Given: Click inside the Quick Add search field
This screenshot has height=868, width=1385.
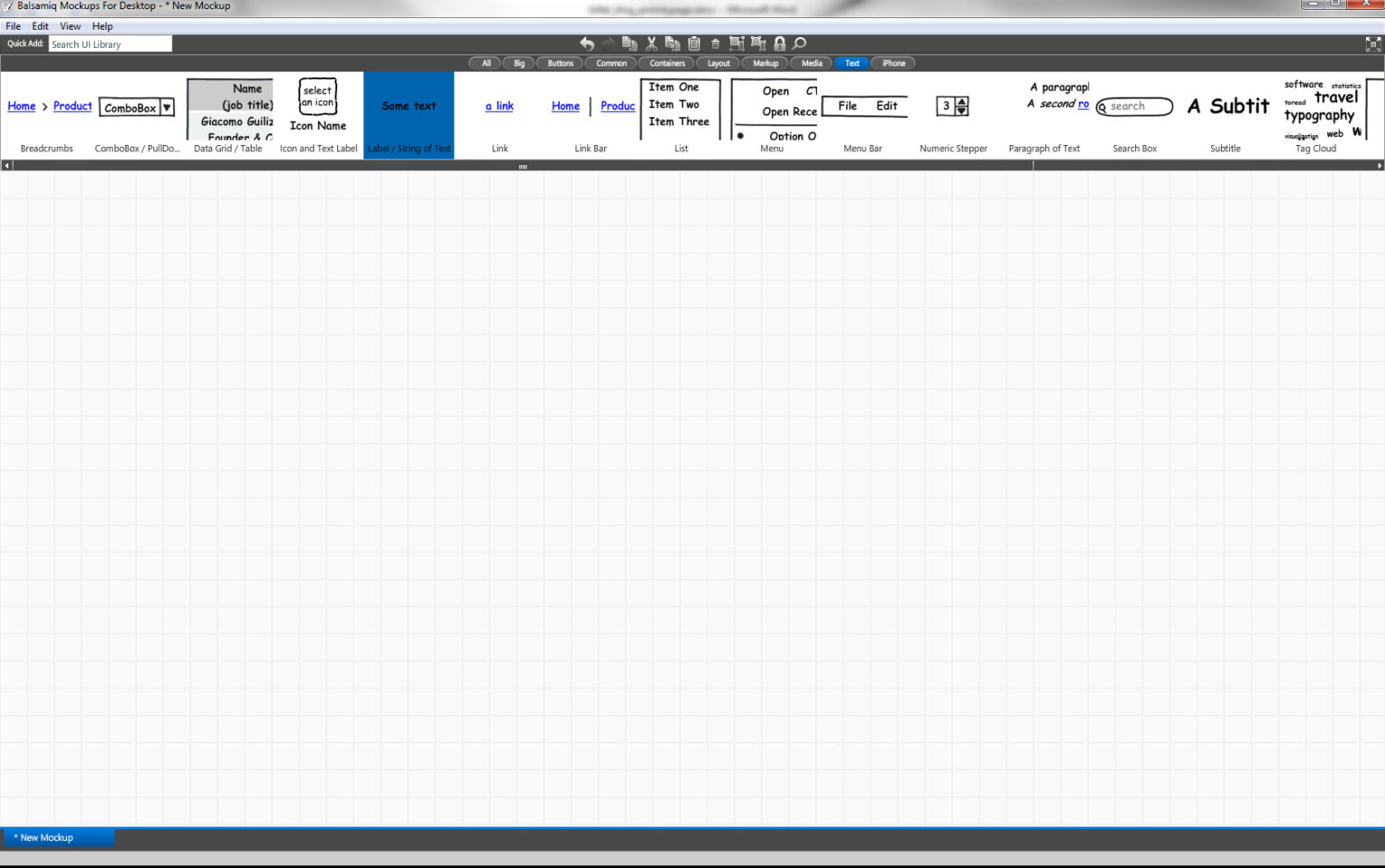Looking at the screenshot, I should [110, 43].
